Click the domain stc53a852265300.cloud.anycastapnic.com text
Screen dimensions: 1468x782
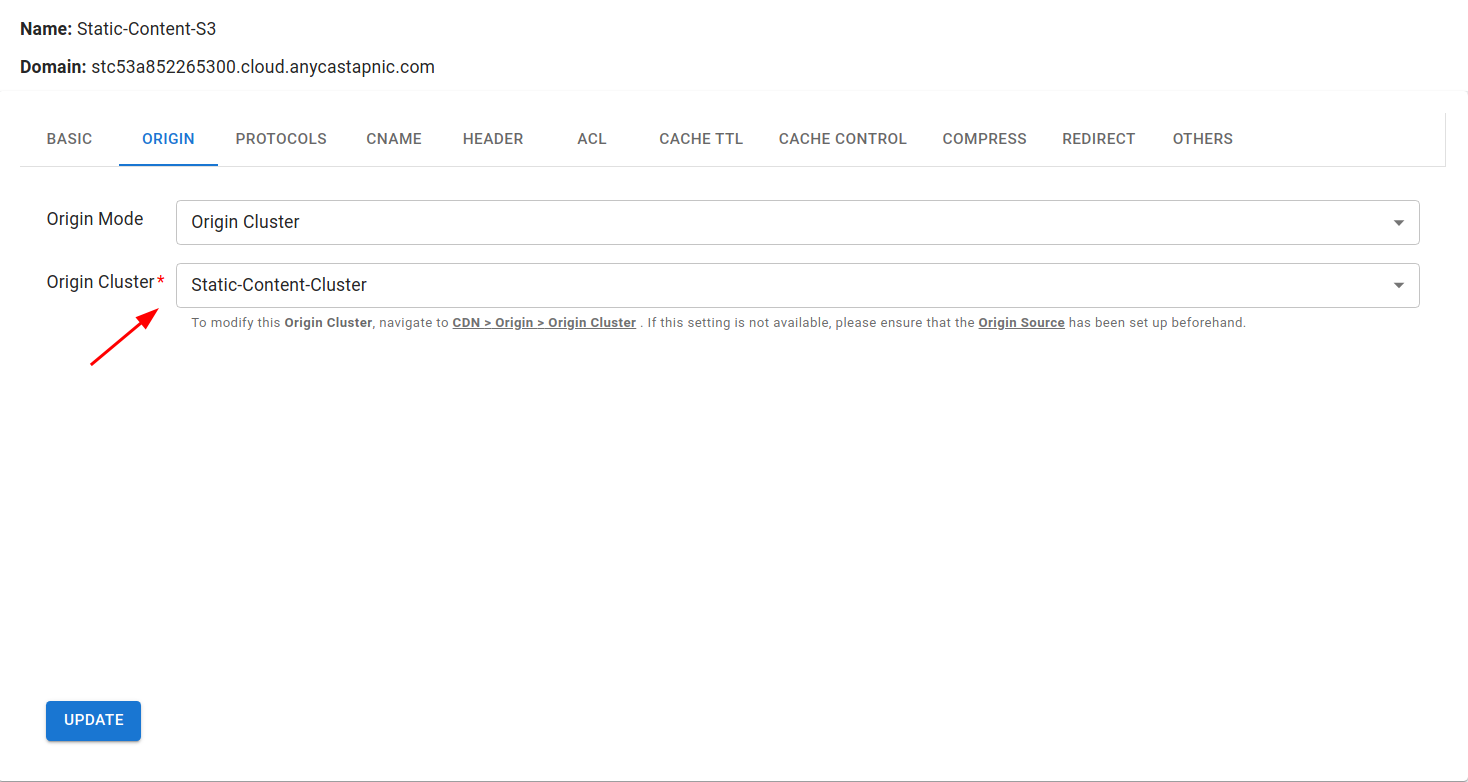pos(263,67)
